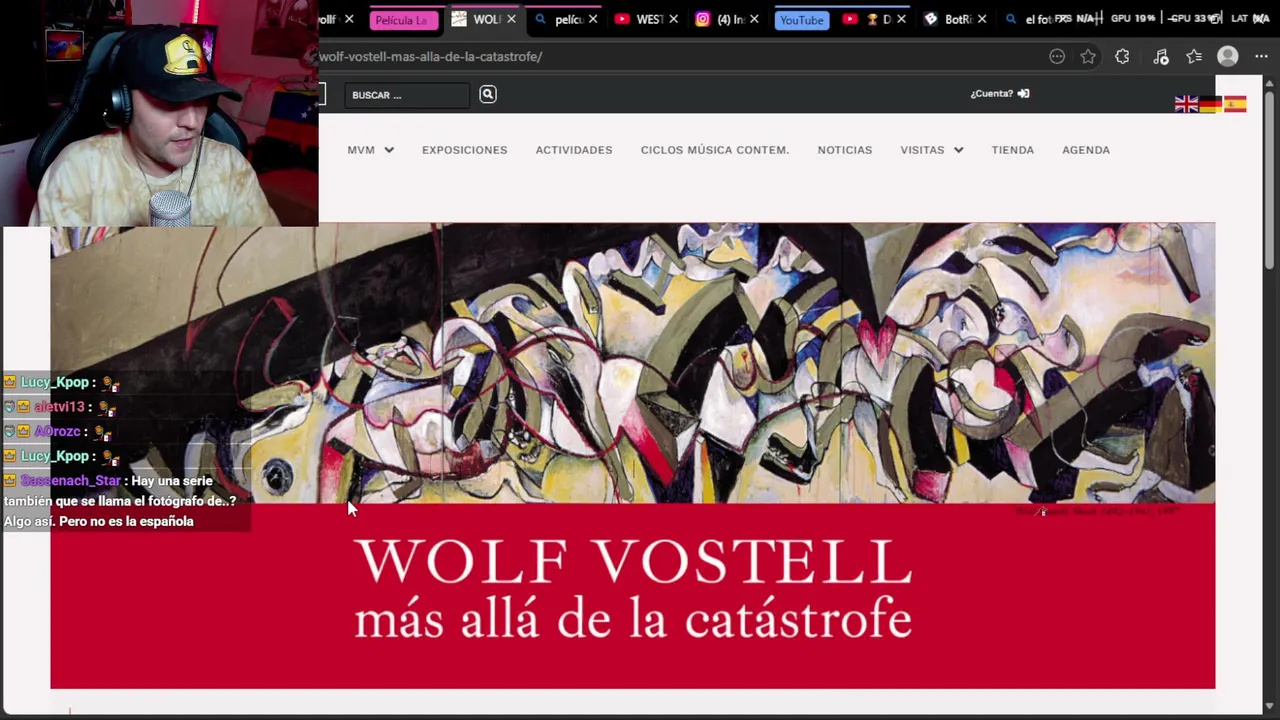1280x720 pixels.
Task: Open the reader/more options circle icon in address bar
Action: point(1057,57)
